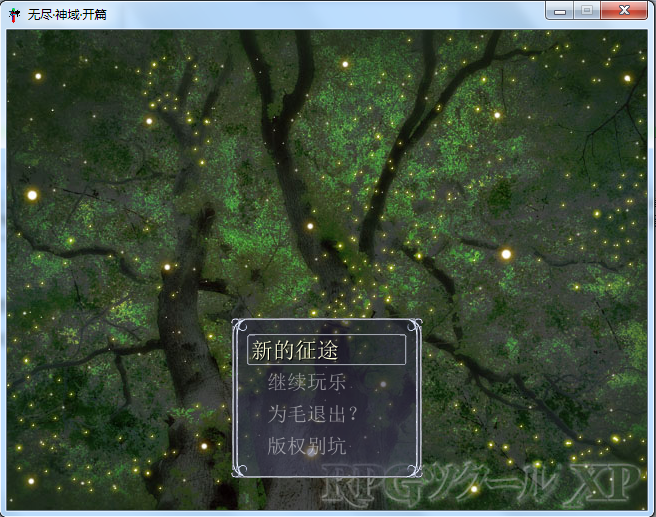
Task: Choose 继续玩乐 to continue the game
Action: click(x=307, y=382)
